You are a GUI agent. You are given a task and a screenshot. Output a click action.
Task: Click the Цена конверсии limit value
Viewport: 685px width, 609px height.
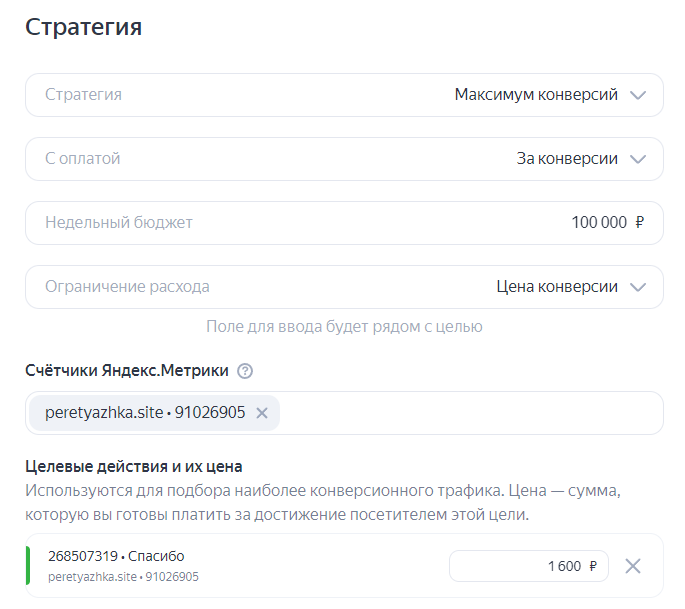coord(557,287)
